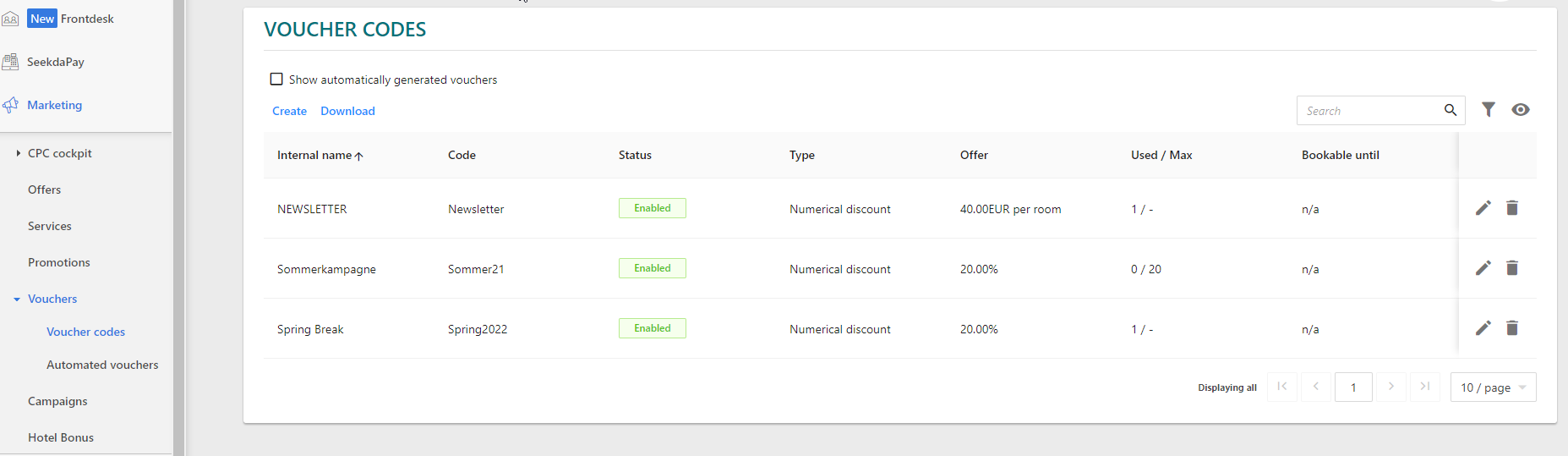This screenshot has width=1568, height=456.
Task: Delete the NEWSLETTER voucher via trash icon
Action: (1512, 208)
